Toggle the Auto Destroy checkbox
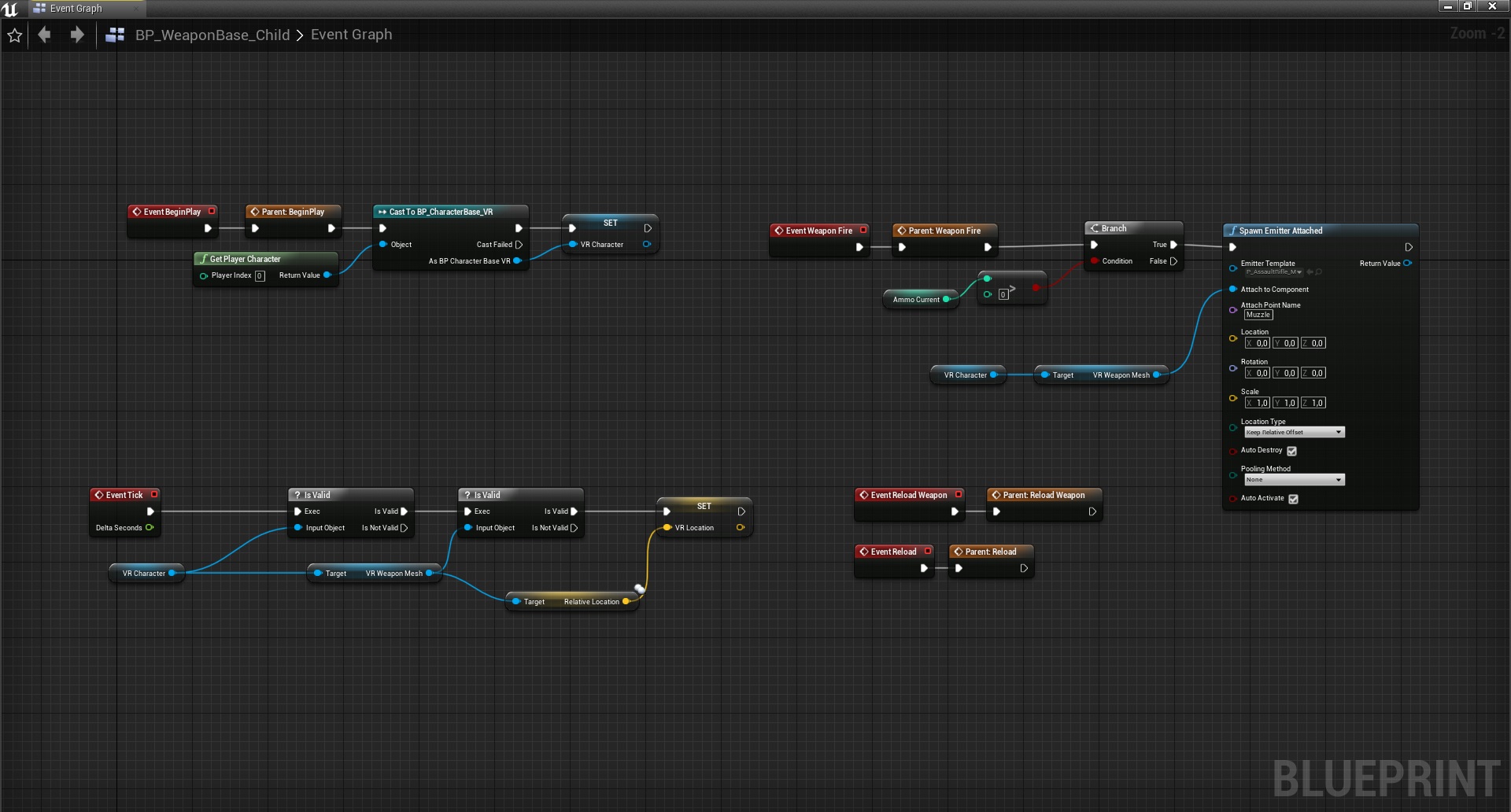The image size is (1511, 812). click(1291, 451)
